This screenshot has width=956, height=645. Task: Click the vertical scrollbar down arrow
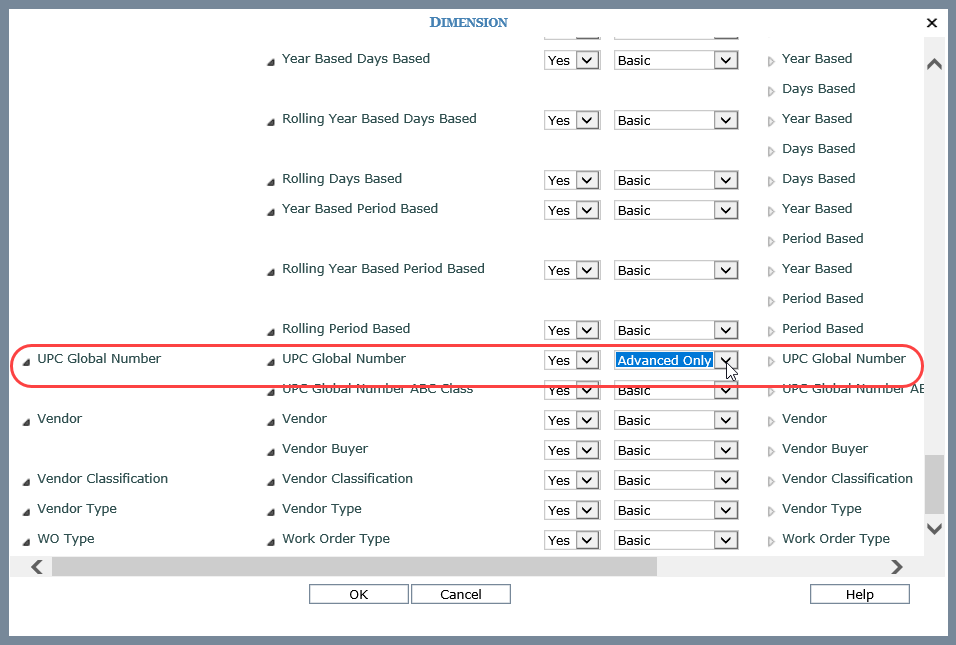pyautogui.click(x=934, y=529)
